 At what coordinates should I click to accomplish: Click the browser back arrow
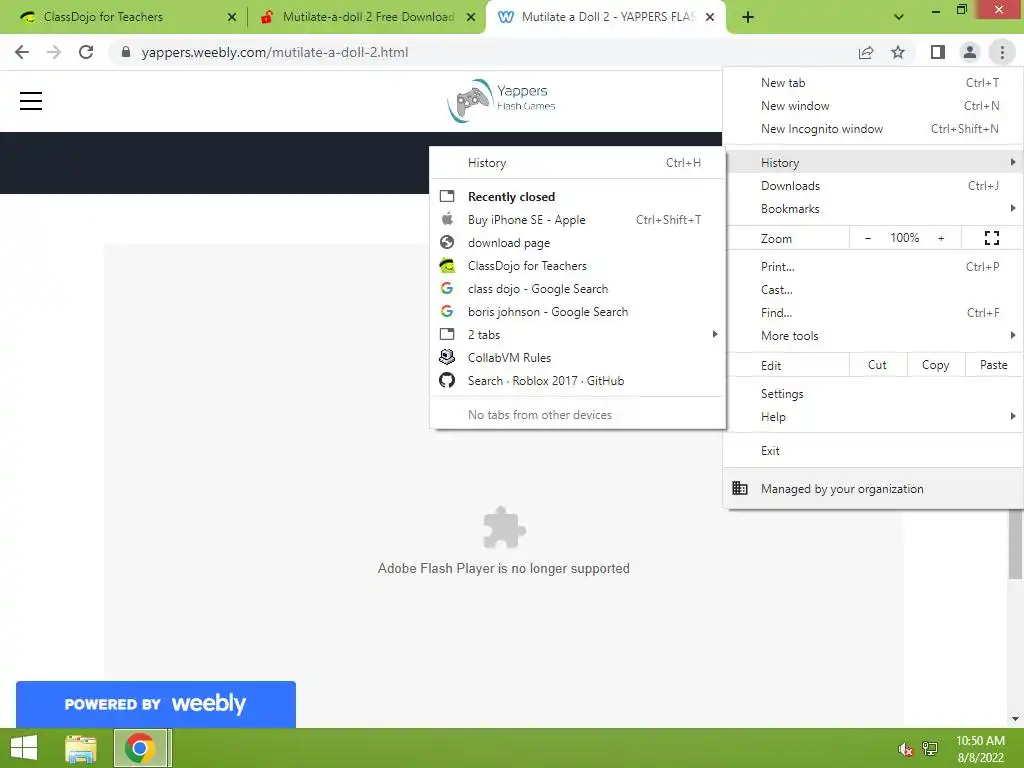pos(22,52)
